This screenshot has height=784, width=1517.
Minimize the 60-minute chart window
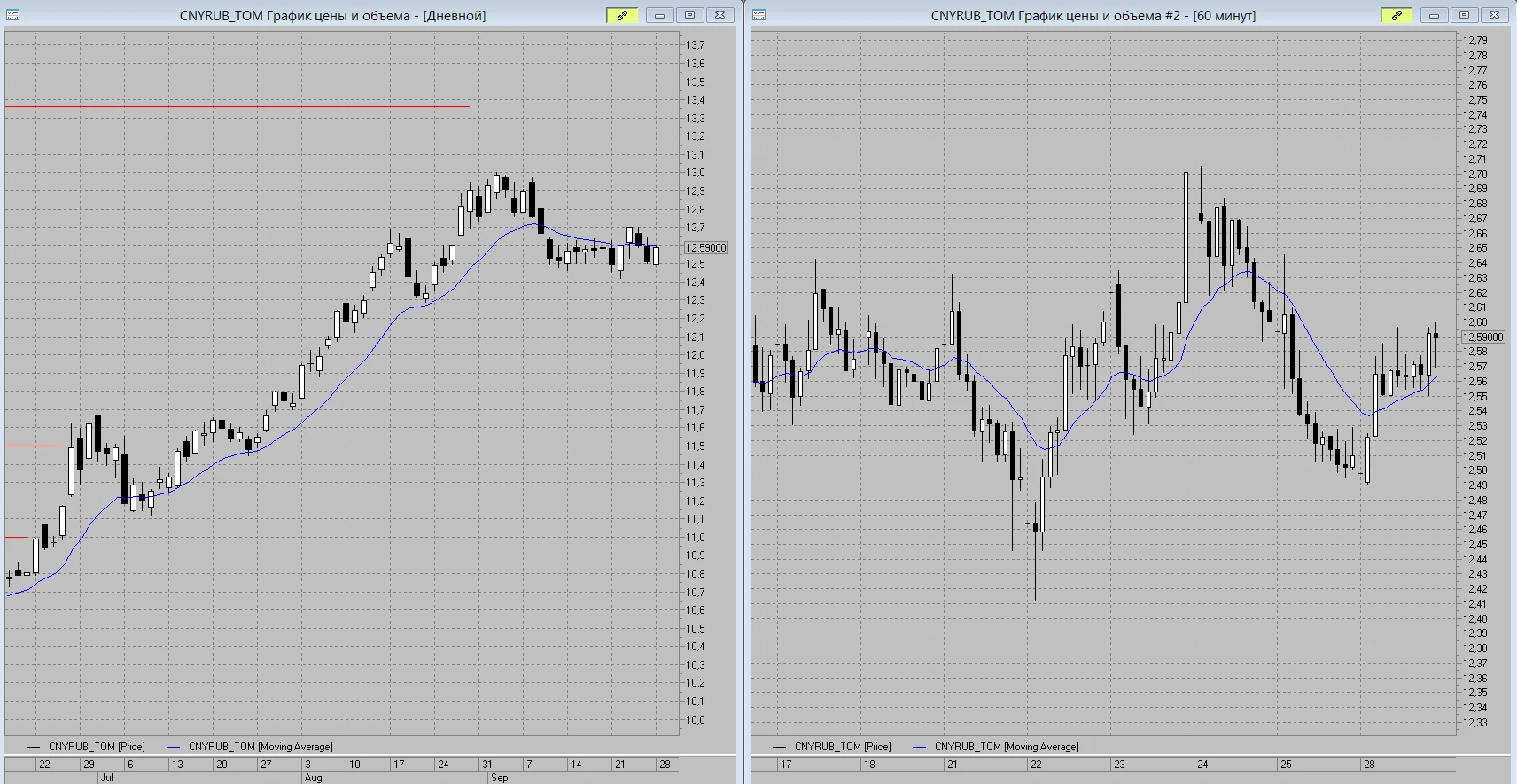pyautogui.click(x=1434, y=15)
